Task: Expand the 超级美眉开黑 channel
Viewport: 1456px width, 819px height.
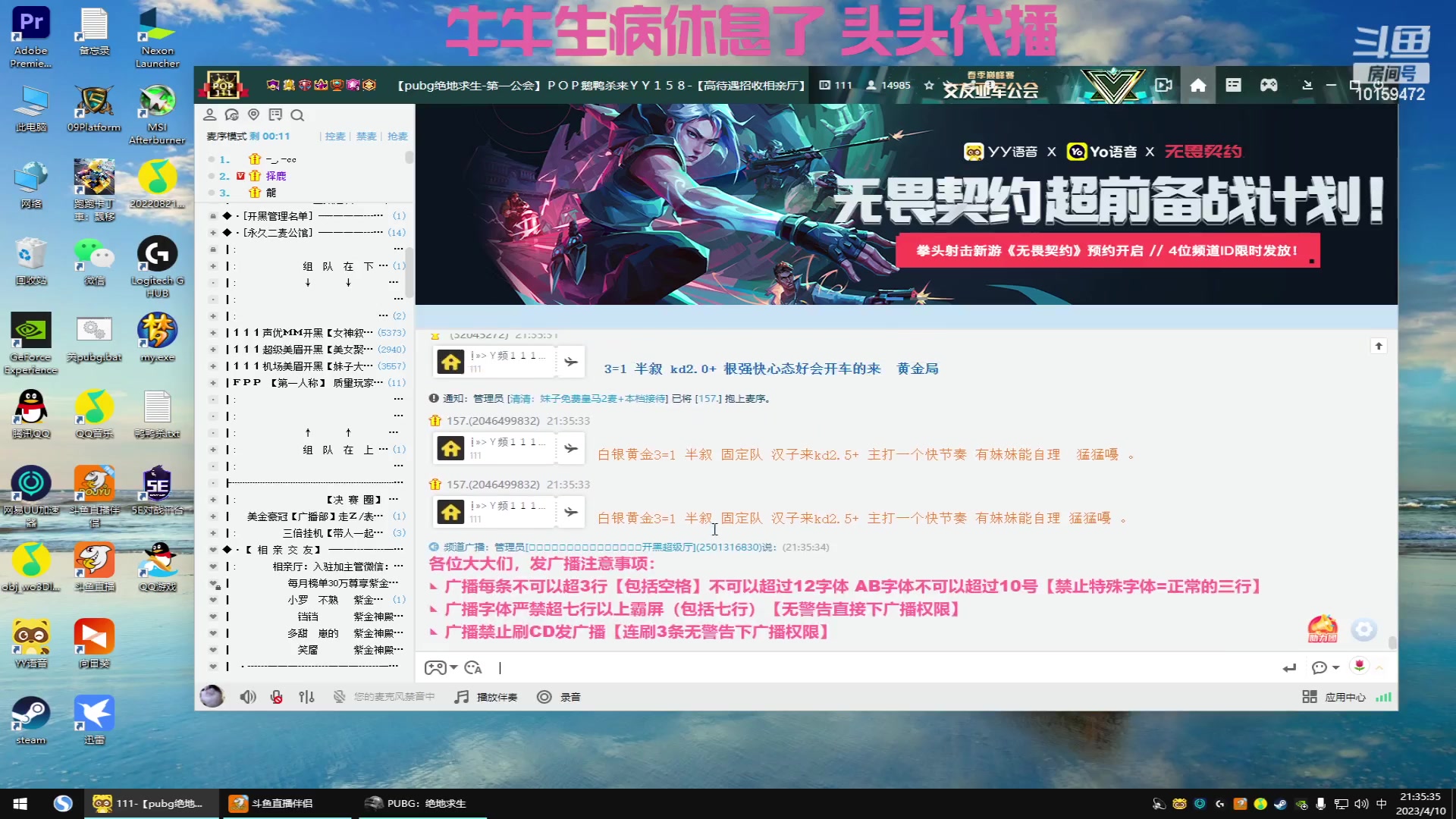Action: click(213, 350)
